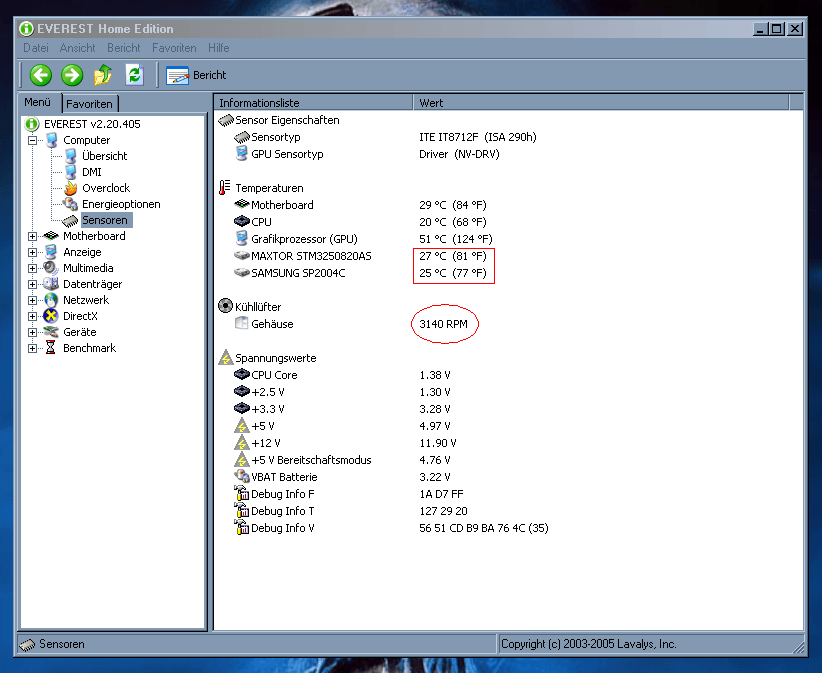Expand the DirectX tree node
The image size is (822, 673).
[x=33, y=317]
